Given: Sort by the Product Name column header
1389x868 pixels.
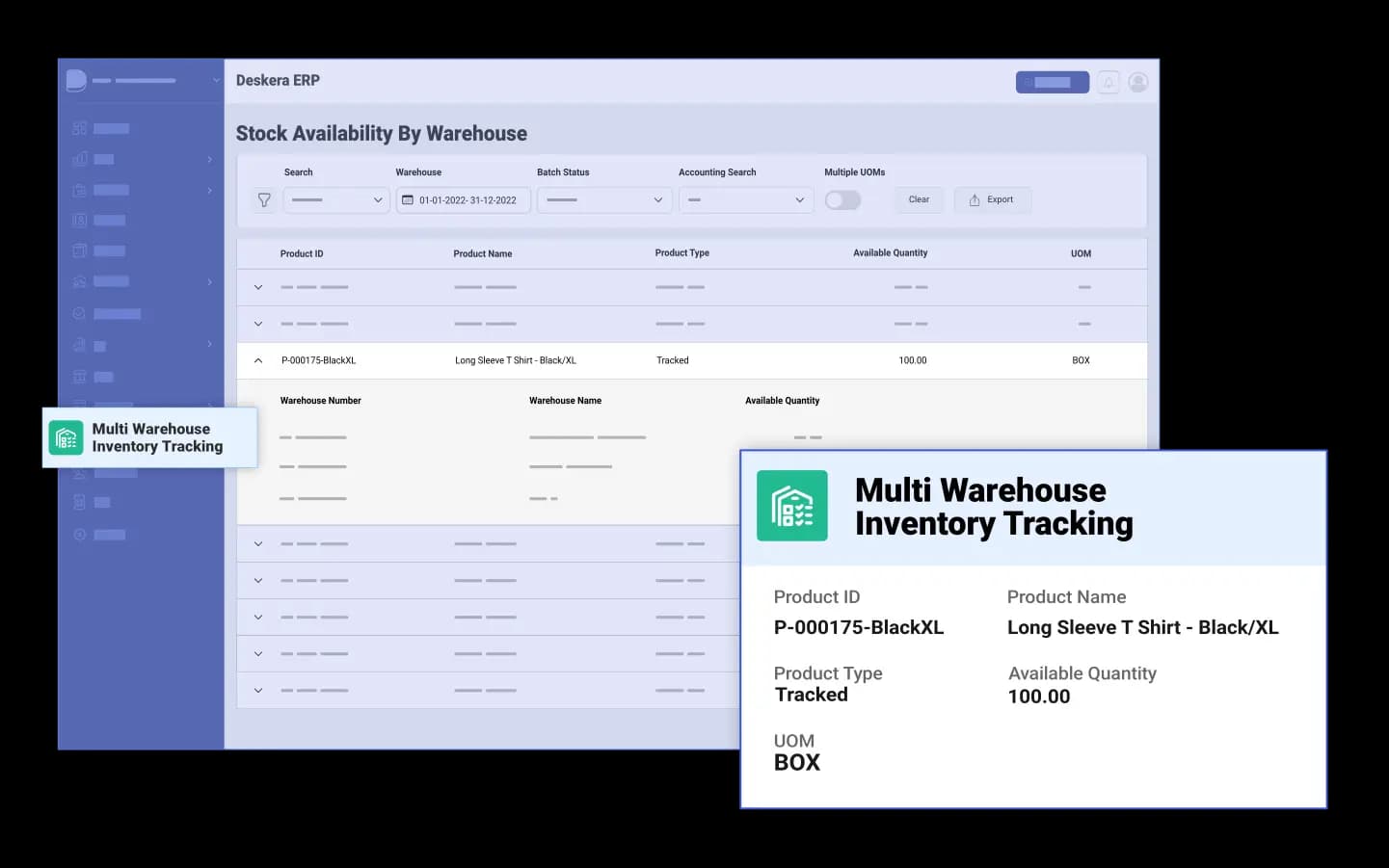Looking at the screenshot, I should click(x=483, y=254).
